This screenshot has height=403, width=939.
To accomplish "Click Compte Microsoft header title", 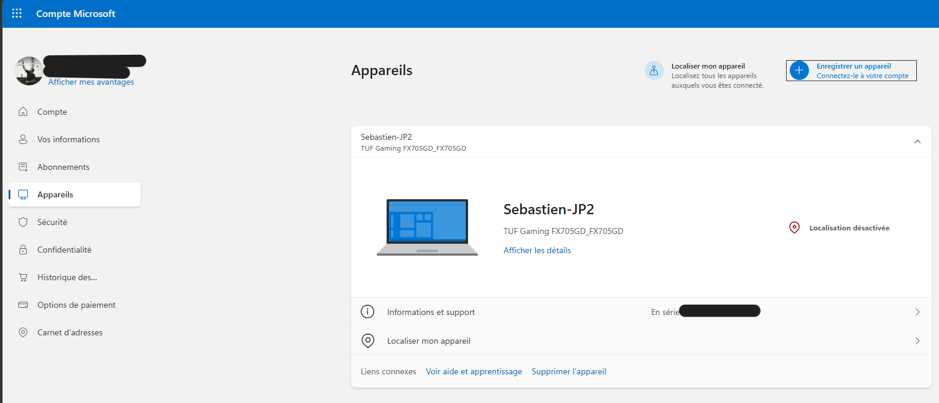I will click(x=75, y=14).
